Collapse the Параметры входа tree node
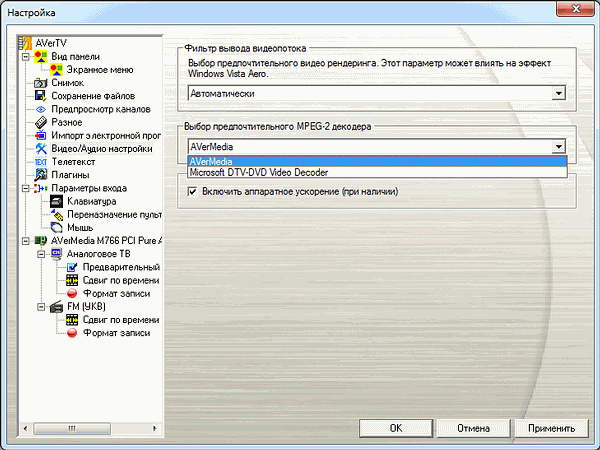 (24, 188)
